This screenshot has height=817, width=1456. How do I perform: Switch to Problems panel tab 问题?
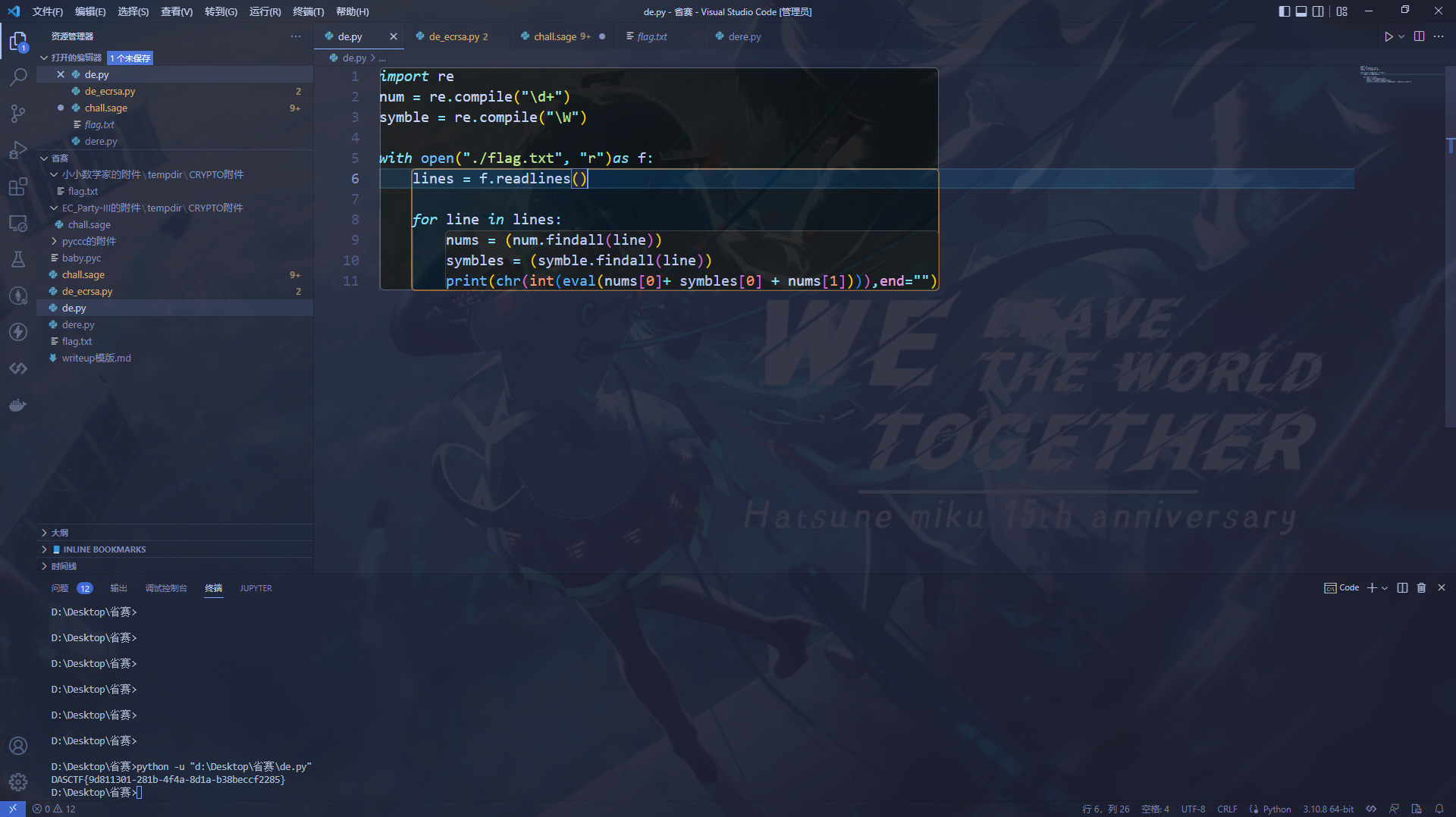pos(60,588)
